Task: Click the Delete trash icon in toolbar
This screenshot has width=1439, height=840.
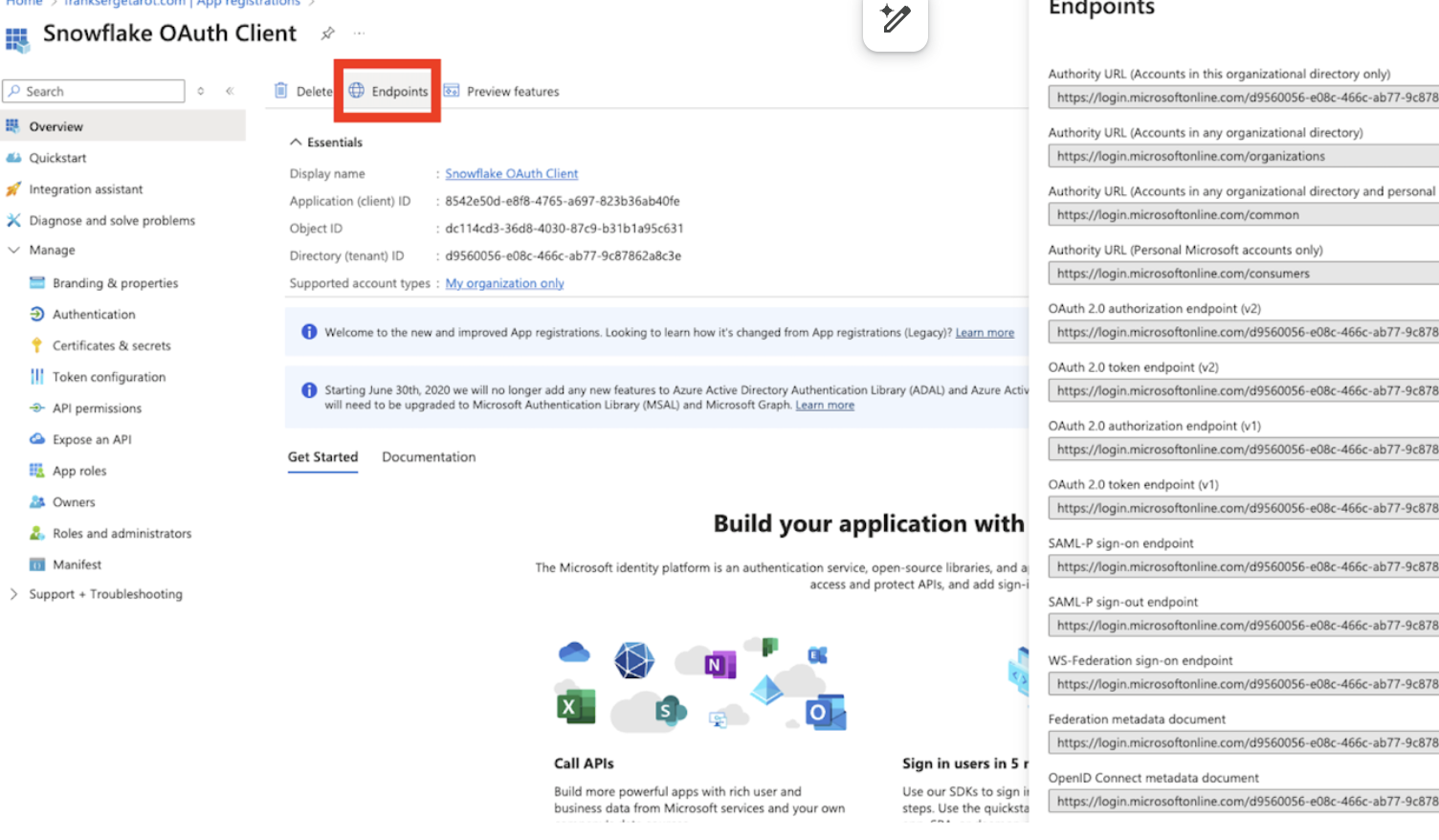Action: (281, 91)
